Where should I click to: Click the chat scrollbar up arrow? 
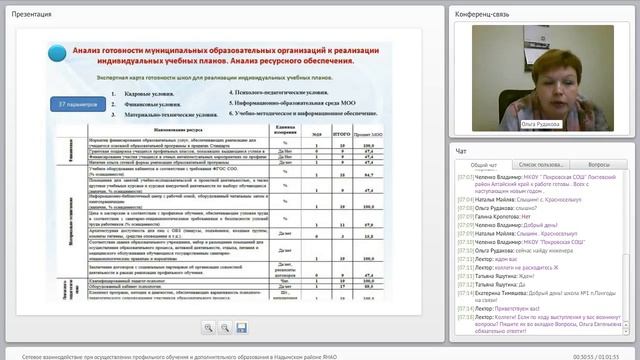pyautogui.click(x=626, y=325)
